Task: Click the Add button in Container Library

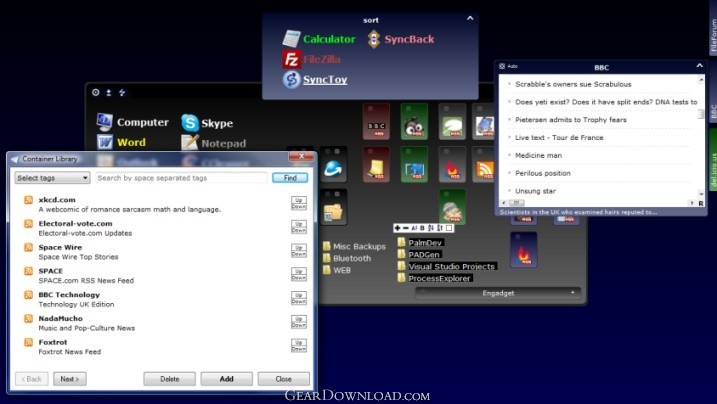Action: [226, 379]
